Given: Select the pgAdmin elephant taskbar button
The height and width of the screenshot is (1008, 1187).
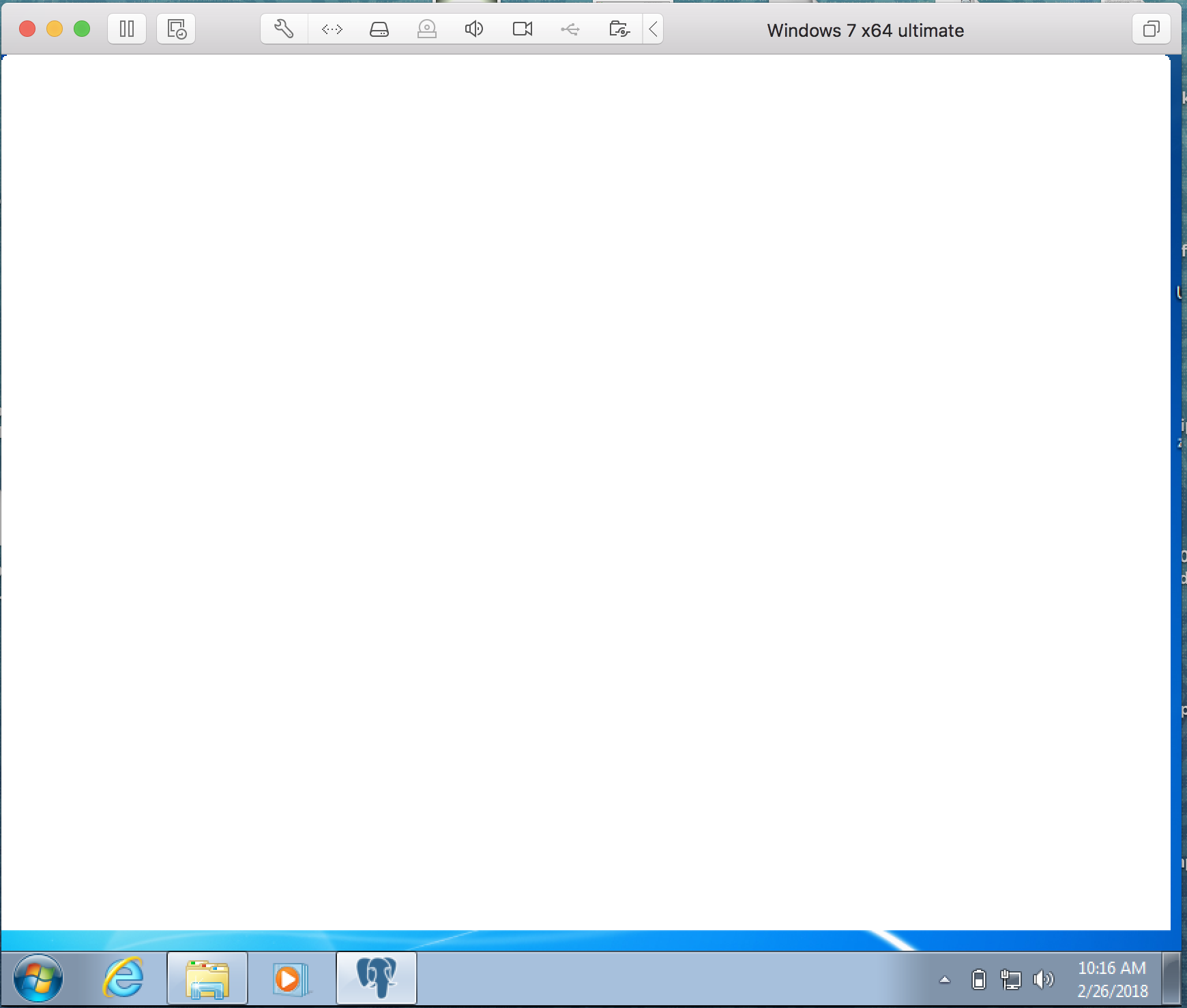Looking at the screenshot, I should coord(377,979).
